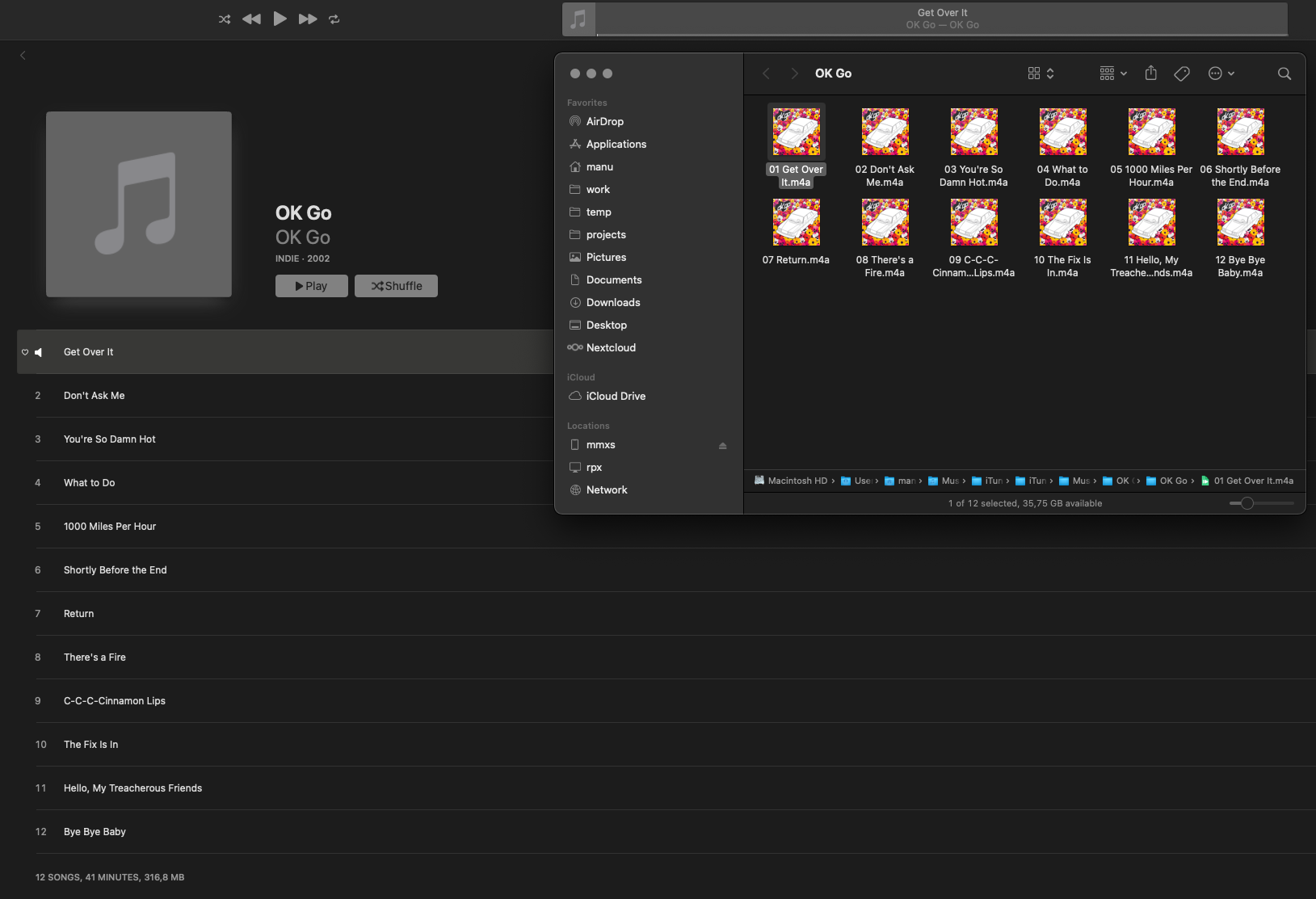Skip to previous track with rewind icon
The height and width of the screenshot is (899, 1316).
pos(251,19)
